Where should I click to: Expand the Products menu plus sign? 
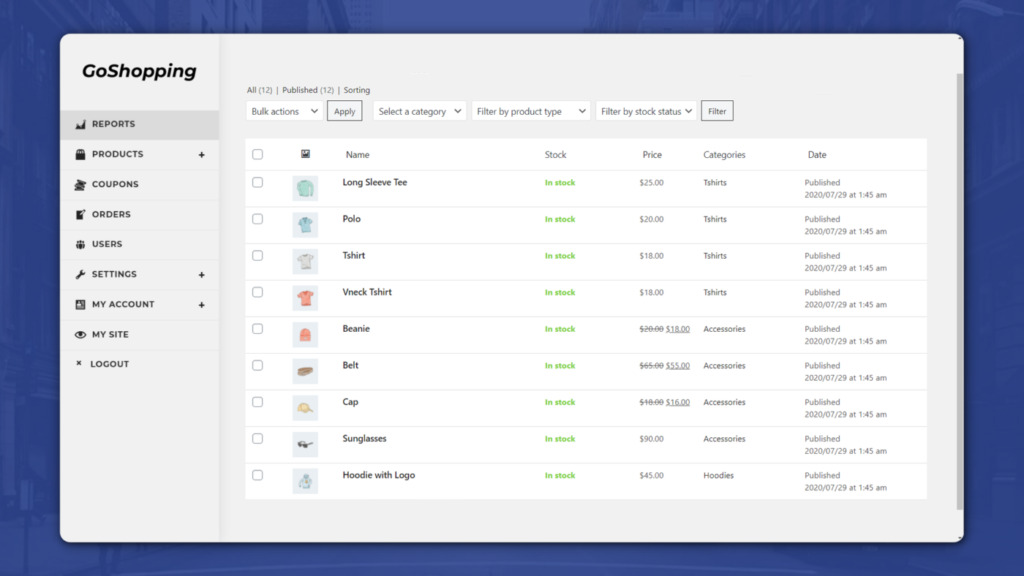(x=202, y=155)
